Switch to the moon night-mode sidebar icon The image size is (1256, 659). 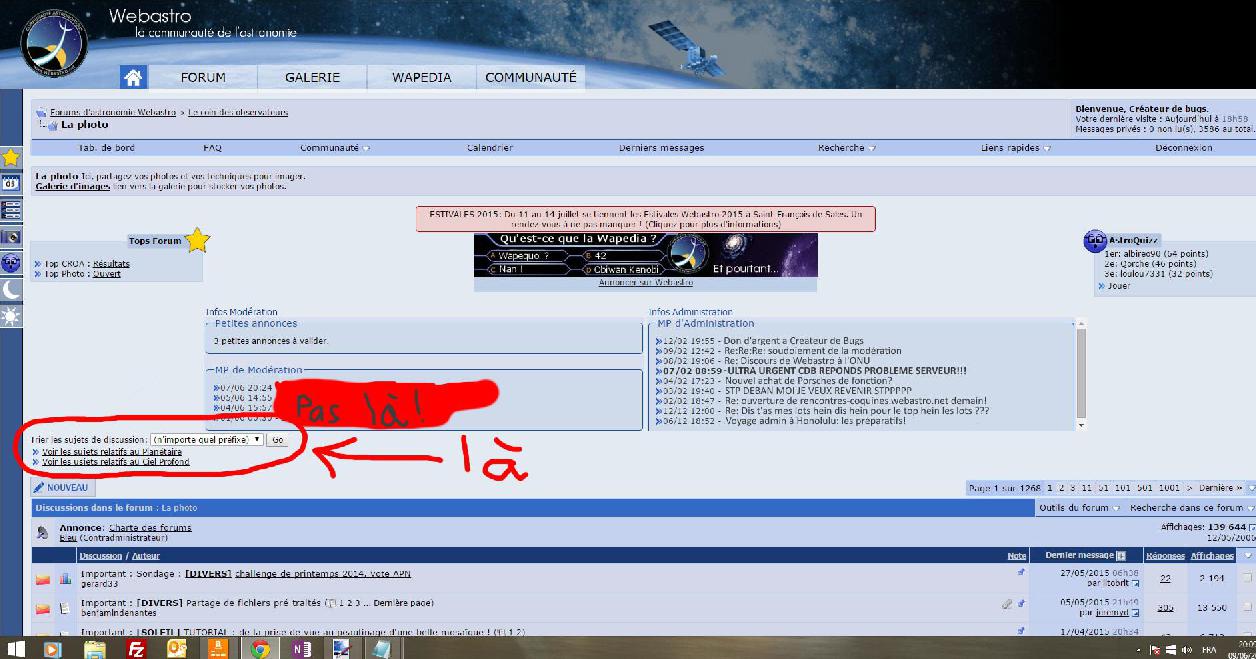tap(11, 290)
